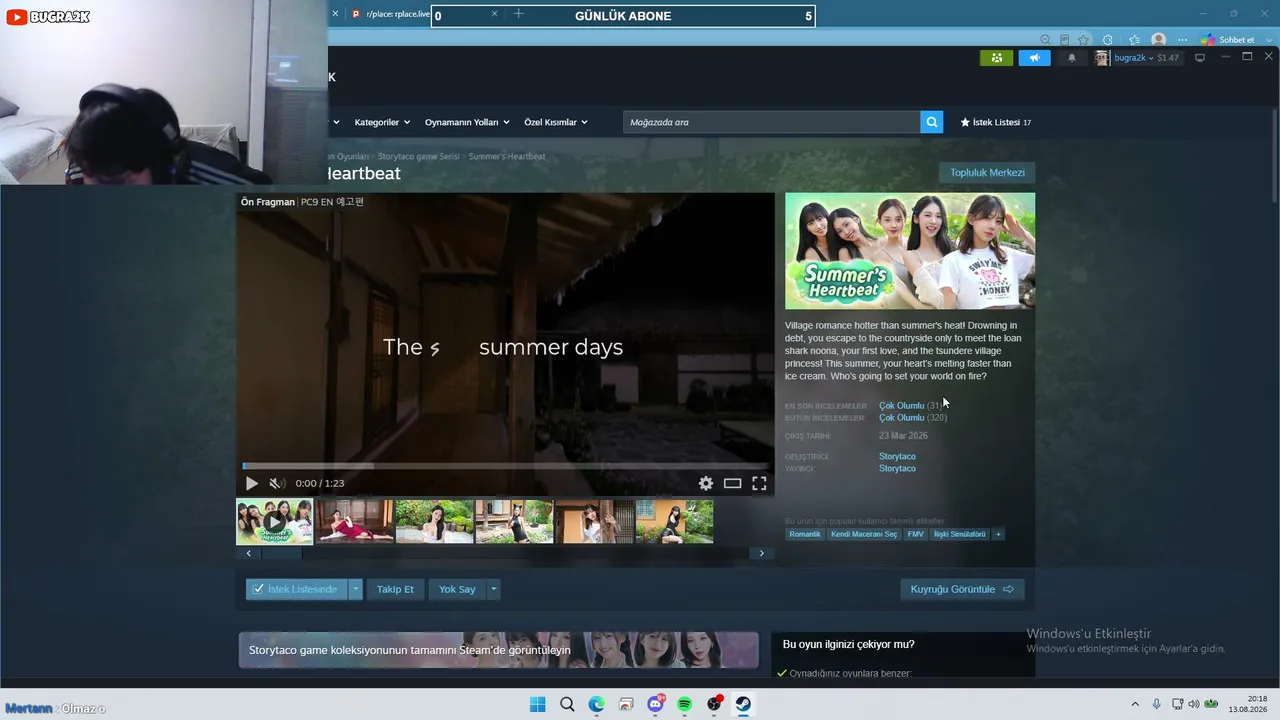Image resolution: width=1280 pixels, height=720 pixels.
Task: Open browser extensions puzzle icon
Action: [1108, 40]
